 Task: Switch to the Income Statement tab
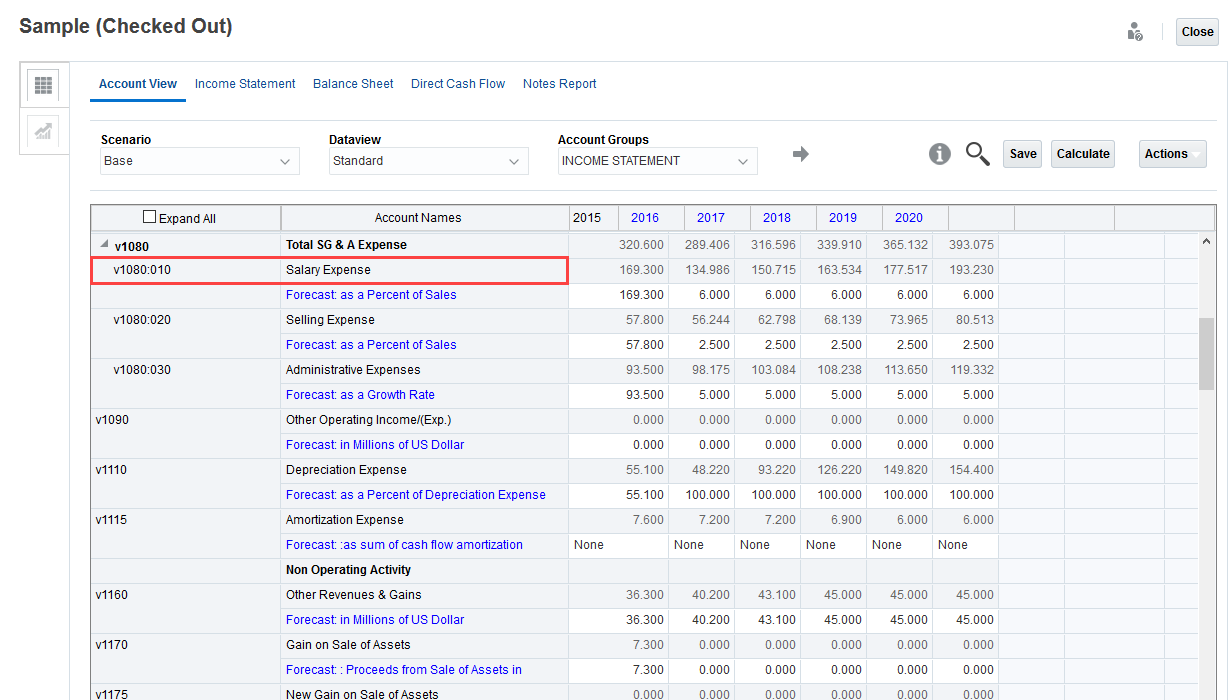coord(245,84)
